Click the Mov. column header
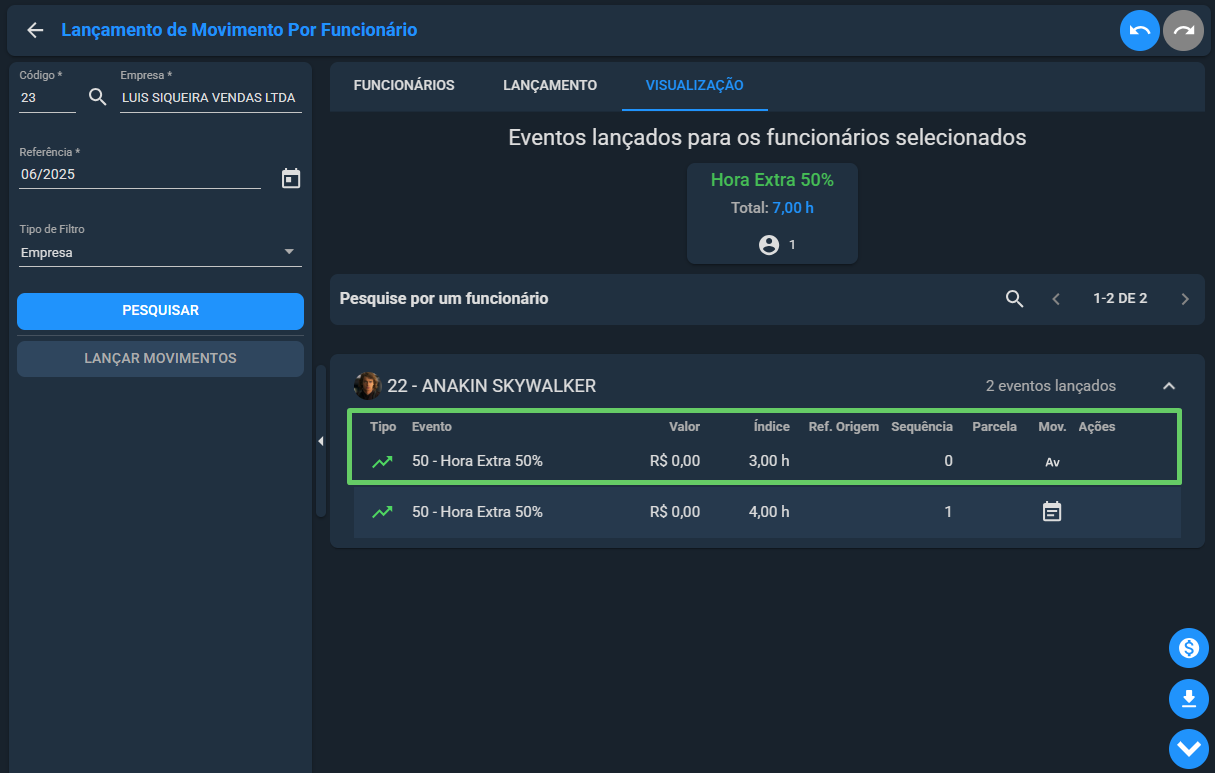The height and width of the screenshot is (773, 1215). [x=1053, y=427]
